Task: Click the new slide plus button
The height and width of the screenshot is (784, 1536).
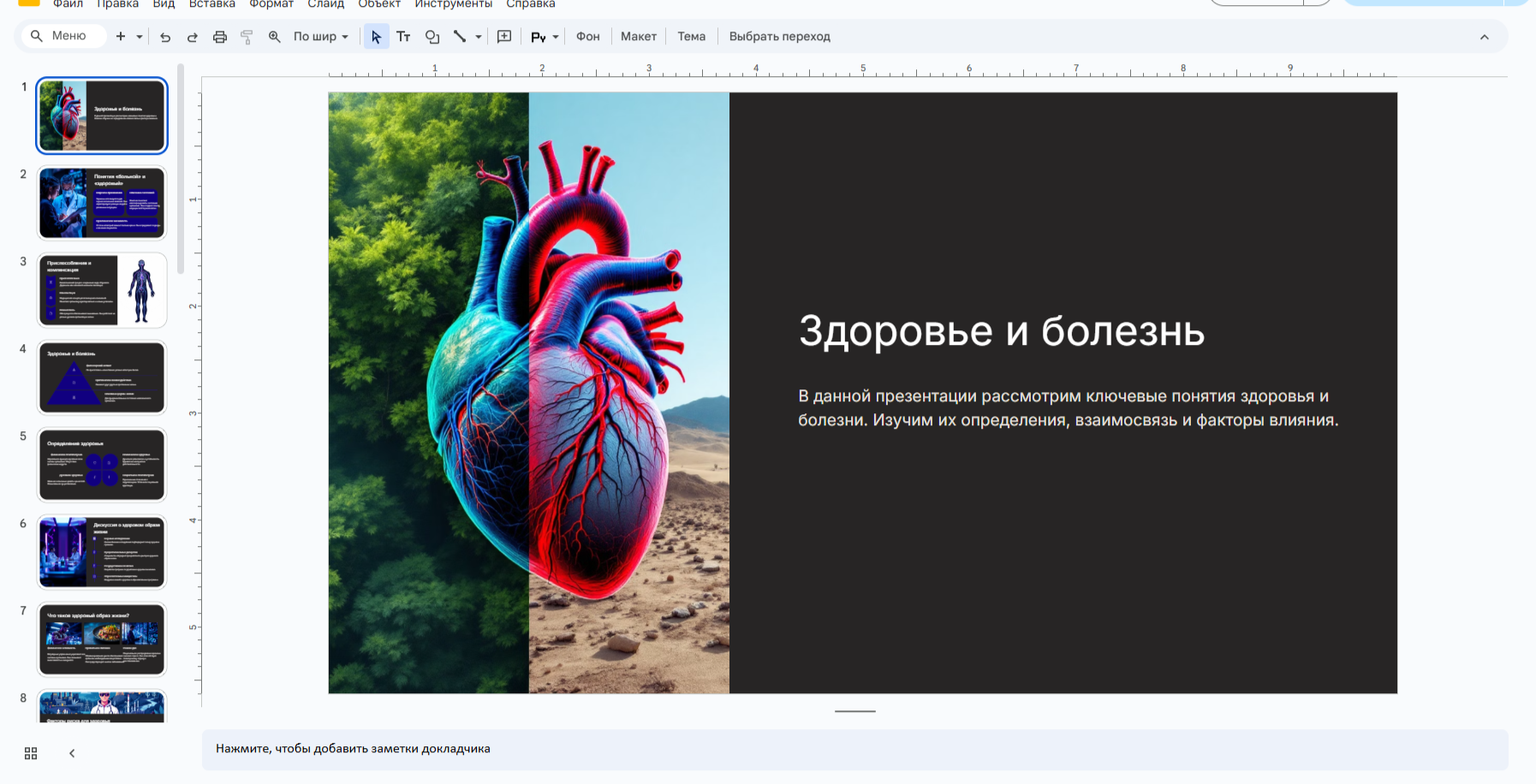Action: [x=121, y=37]
